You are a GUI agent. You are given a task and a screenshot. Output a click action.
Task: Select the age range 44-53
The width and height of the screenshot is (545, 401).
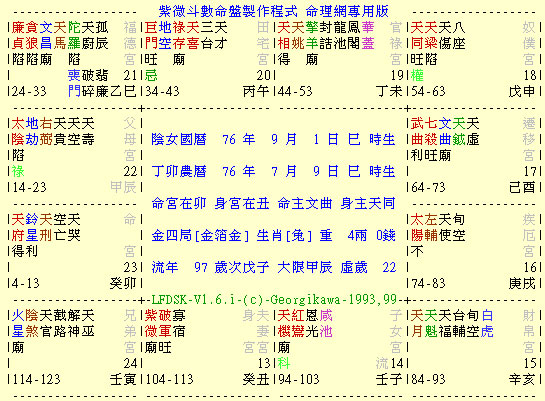click(295, 91)
